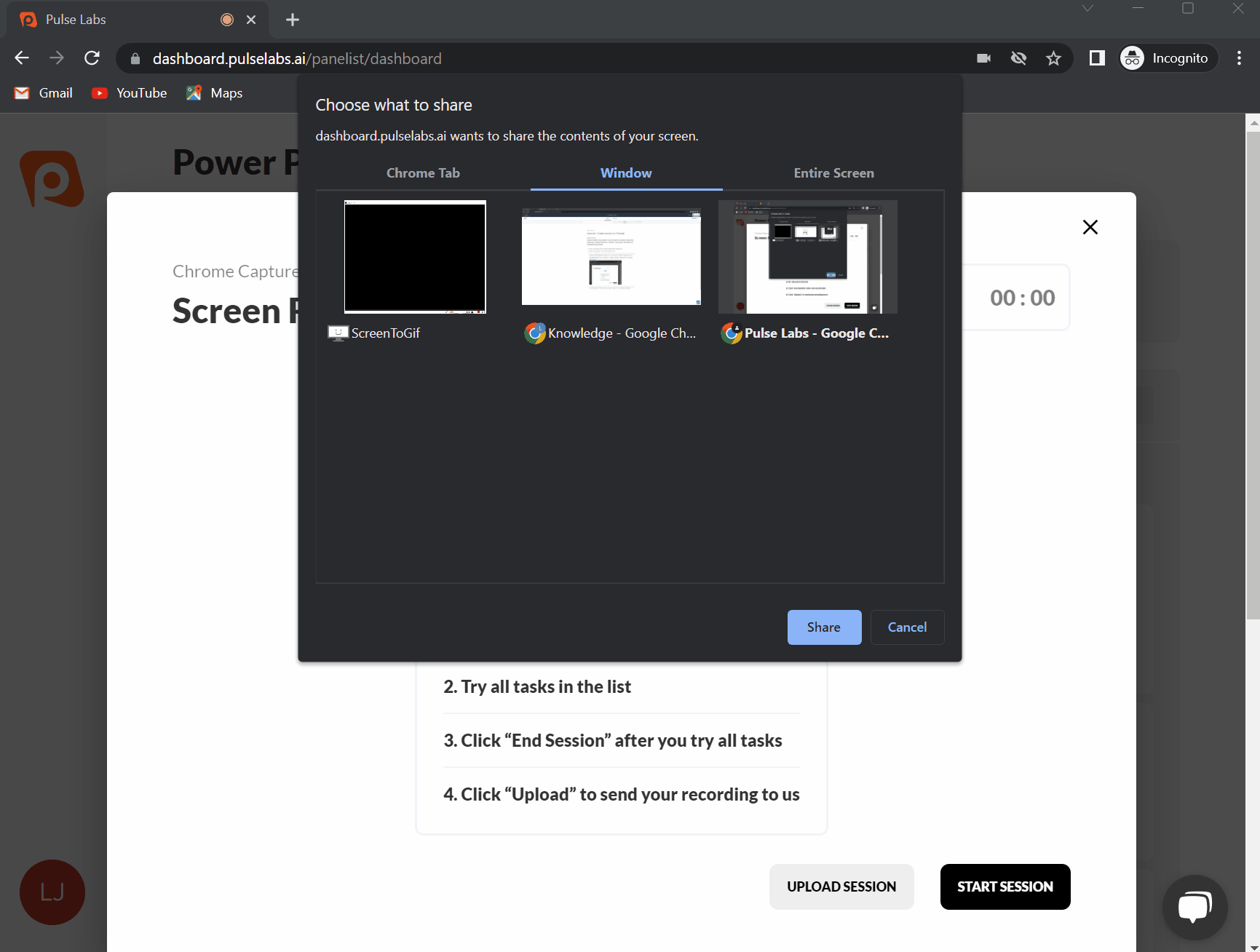Choose the Pulse Labs - Google Chrome thumbnail
Screen dimensions: 1260x952
(x=808, y=257)
